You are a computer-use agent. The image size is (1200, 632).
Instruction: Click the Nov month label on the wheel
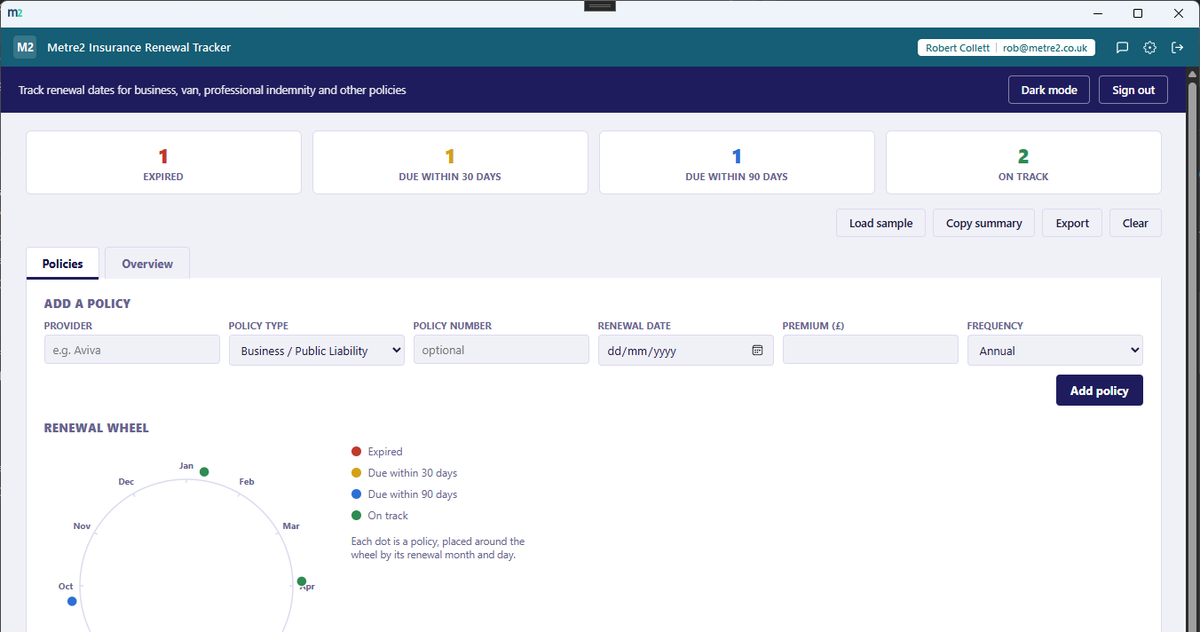[x=82, y=526]
